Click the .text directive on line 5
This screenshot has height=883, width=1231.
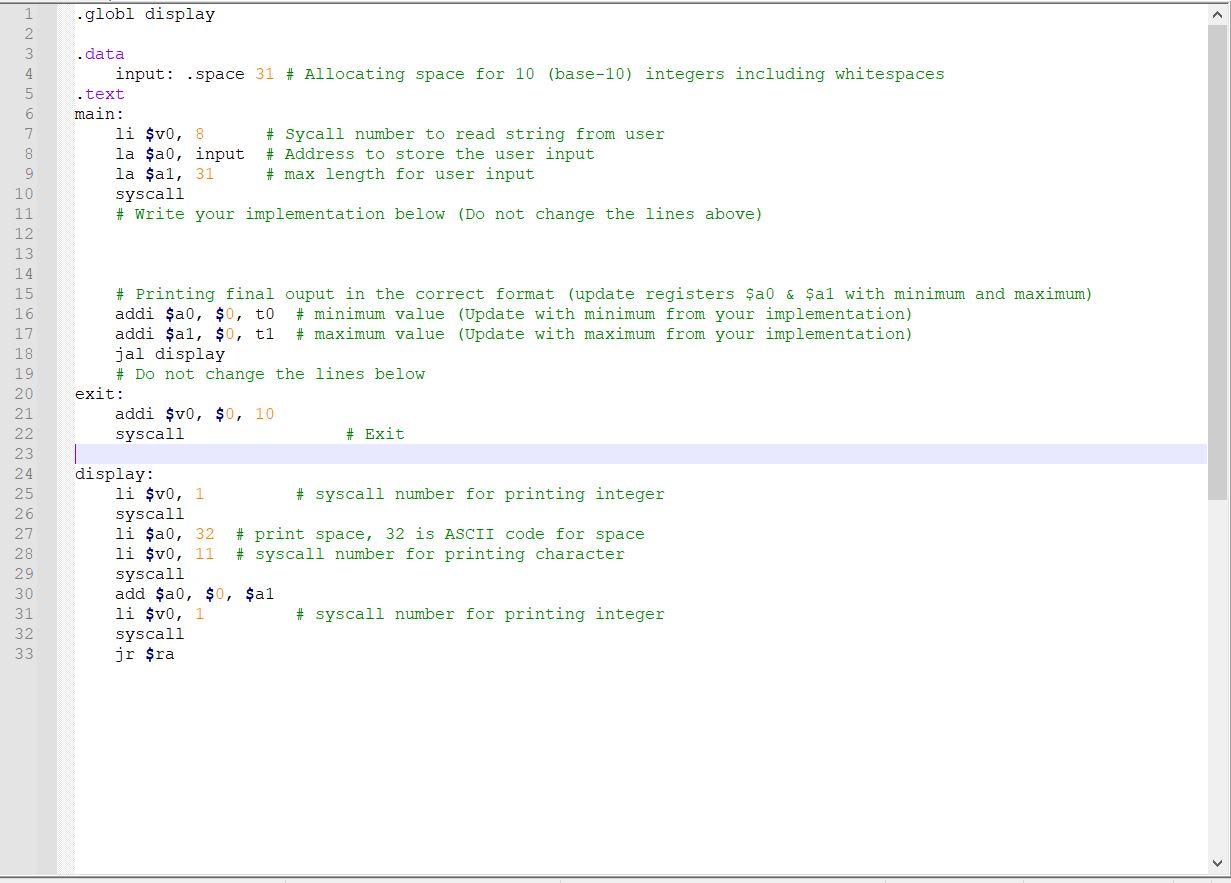(x=99, y=93)
